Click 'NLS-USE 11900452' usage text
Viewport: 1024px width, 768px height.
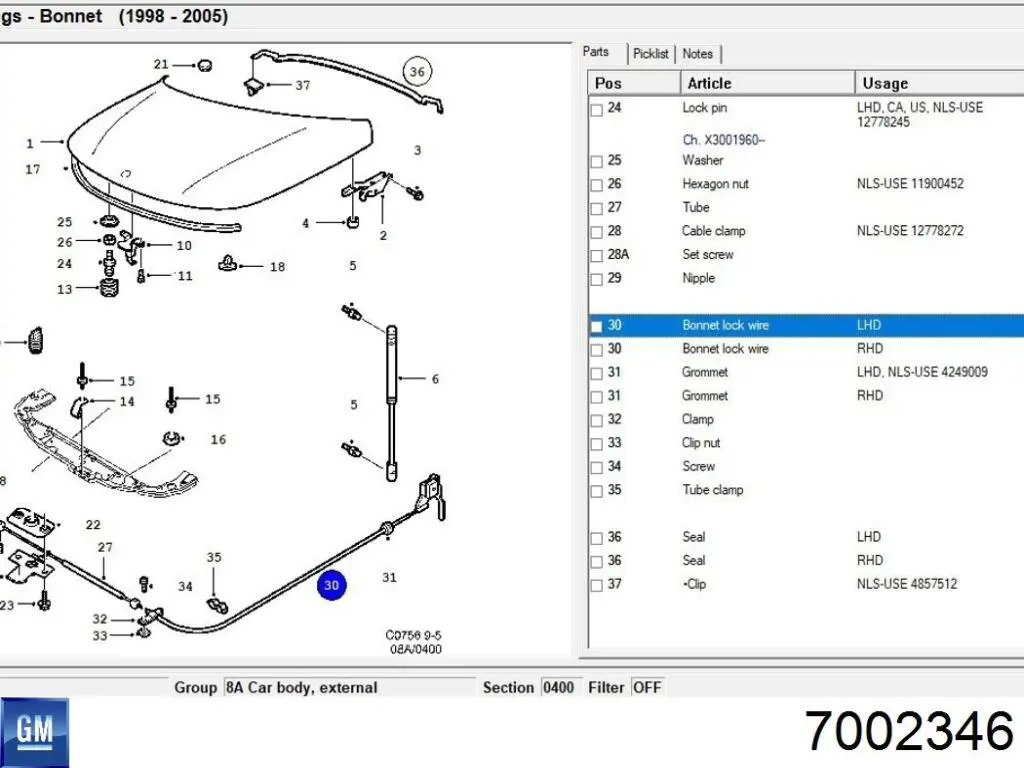[x=910, y=184]
